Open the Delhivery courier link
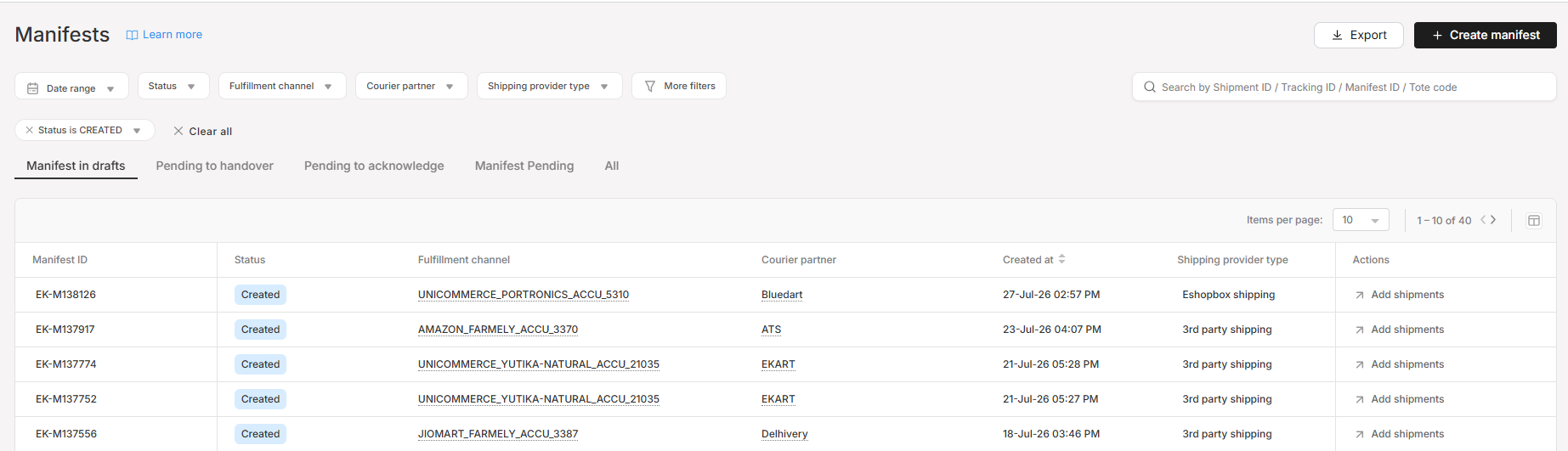Image resolution: width=1568 pixels, height=451 pixels. [784, 434]
